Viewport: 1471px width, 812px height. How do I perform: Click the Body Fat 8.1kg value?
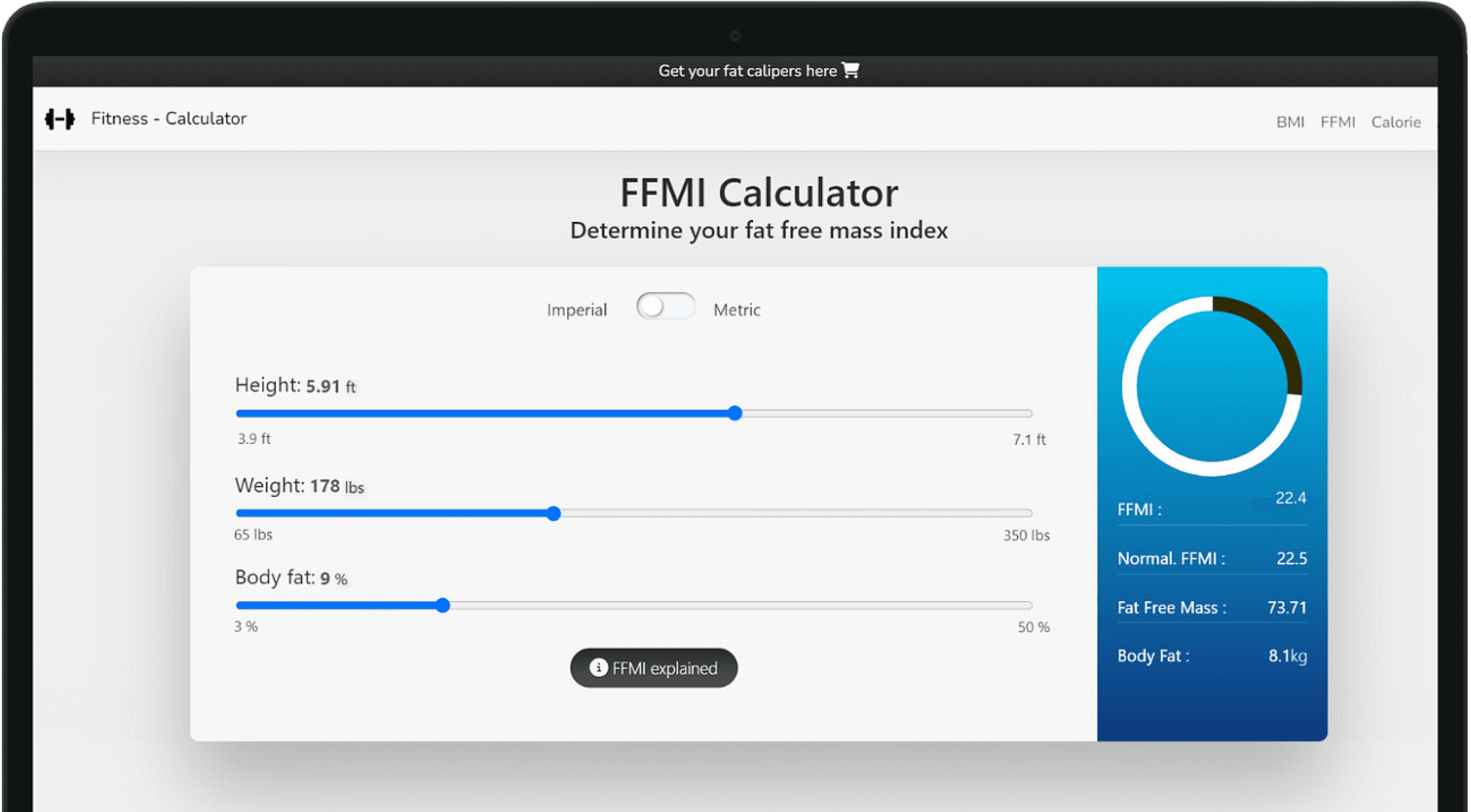(x=1288, y=656)
